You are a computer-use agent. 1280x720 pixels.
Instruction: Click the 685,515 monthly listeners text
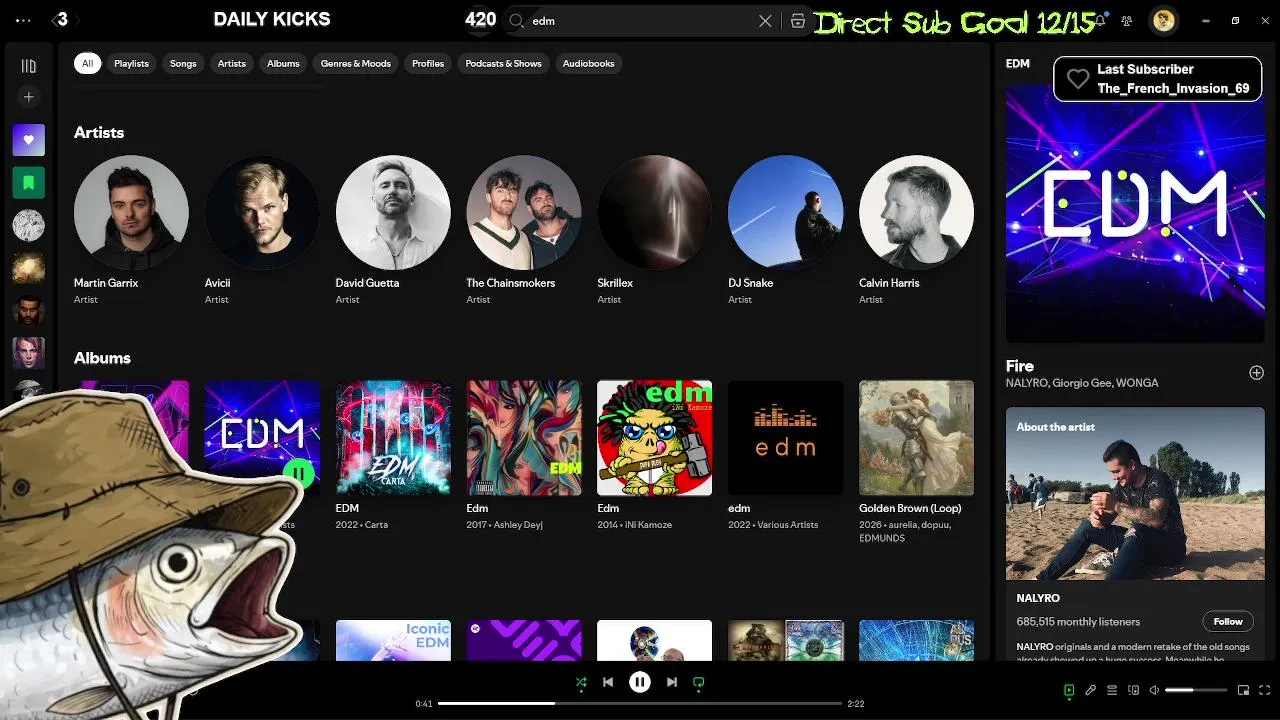[1078, 621]
